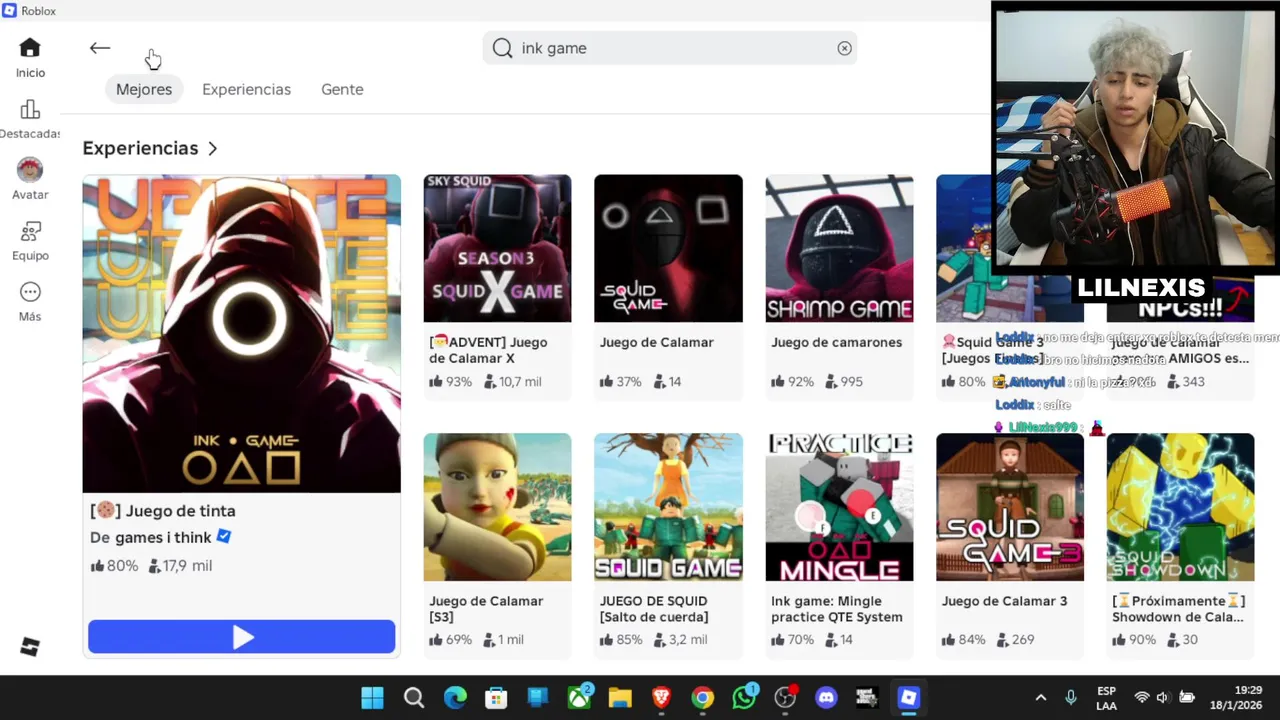Open the 'games i think' creator link

(163, 537)
